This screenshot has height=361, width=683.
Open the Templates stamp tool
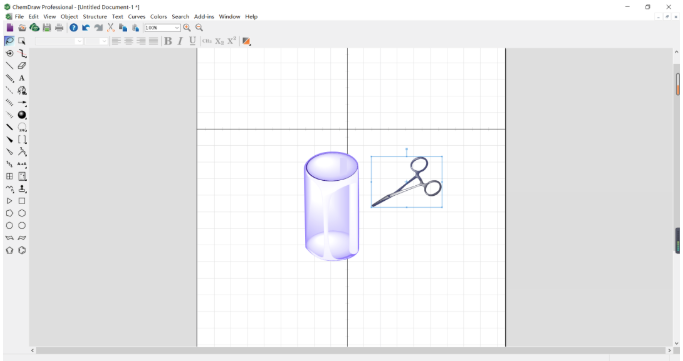(x=22, y=189)
